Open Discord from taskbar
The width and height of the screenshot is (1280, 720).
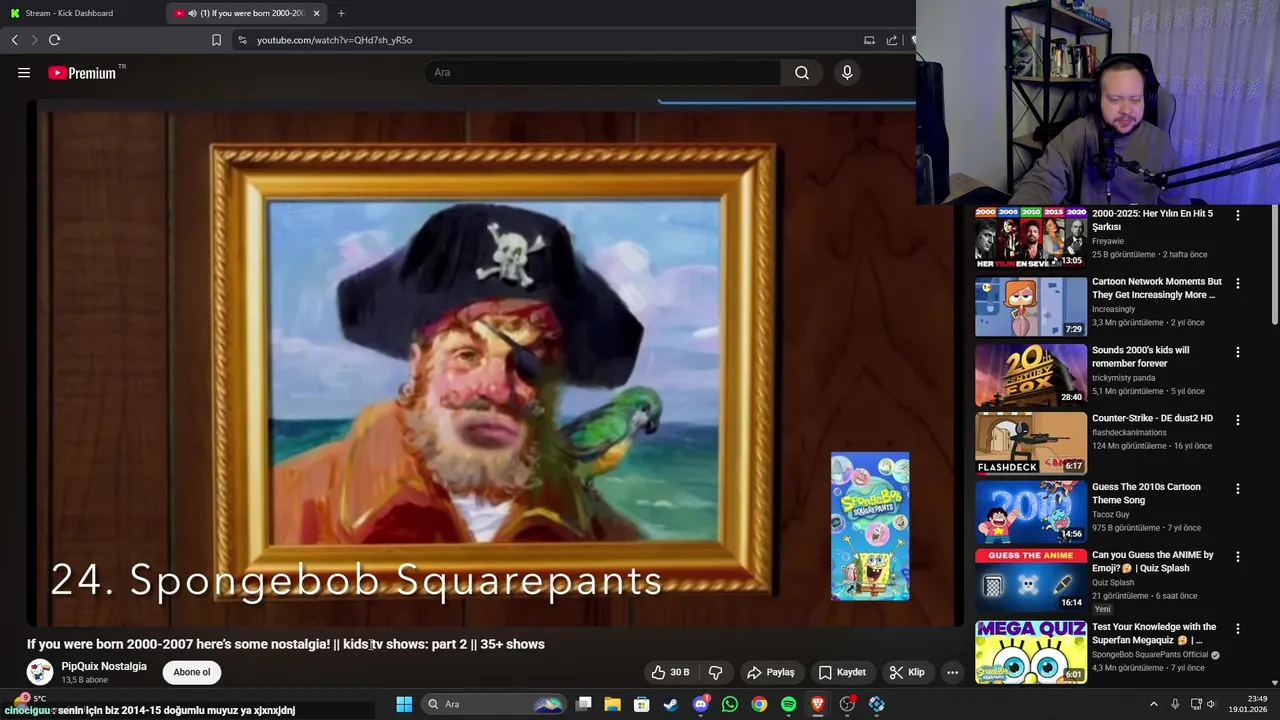701,704
